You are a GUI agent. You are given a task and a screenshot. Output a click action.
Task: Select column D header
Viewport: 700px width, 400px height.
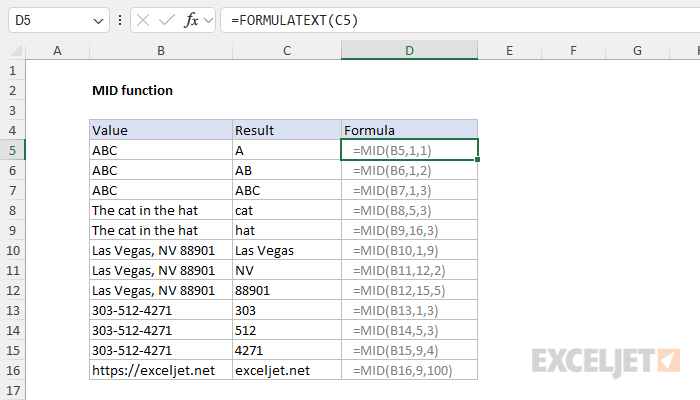coord(409,50)
